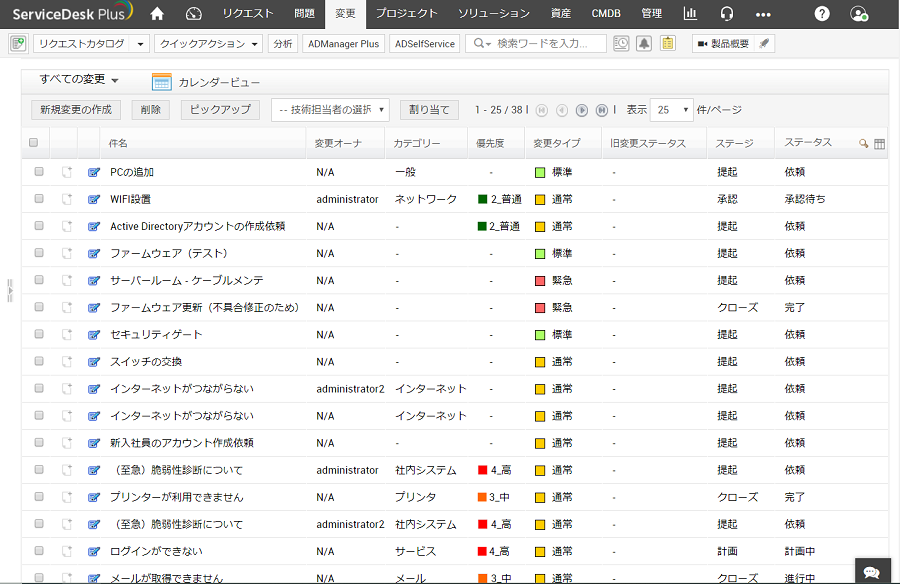Viewport: 900px width, 584px height.
Task: Click the edit icon for WIFI設置
Action: [94, 199]
